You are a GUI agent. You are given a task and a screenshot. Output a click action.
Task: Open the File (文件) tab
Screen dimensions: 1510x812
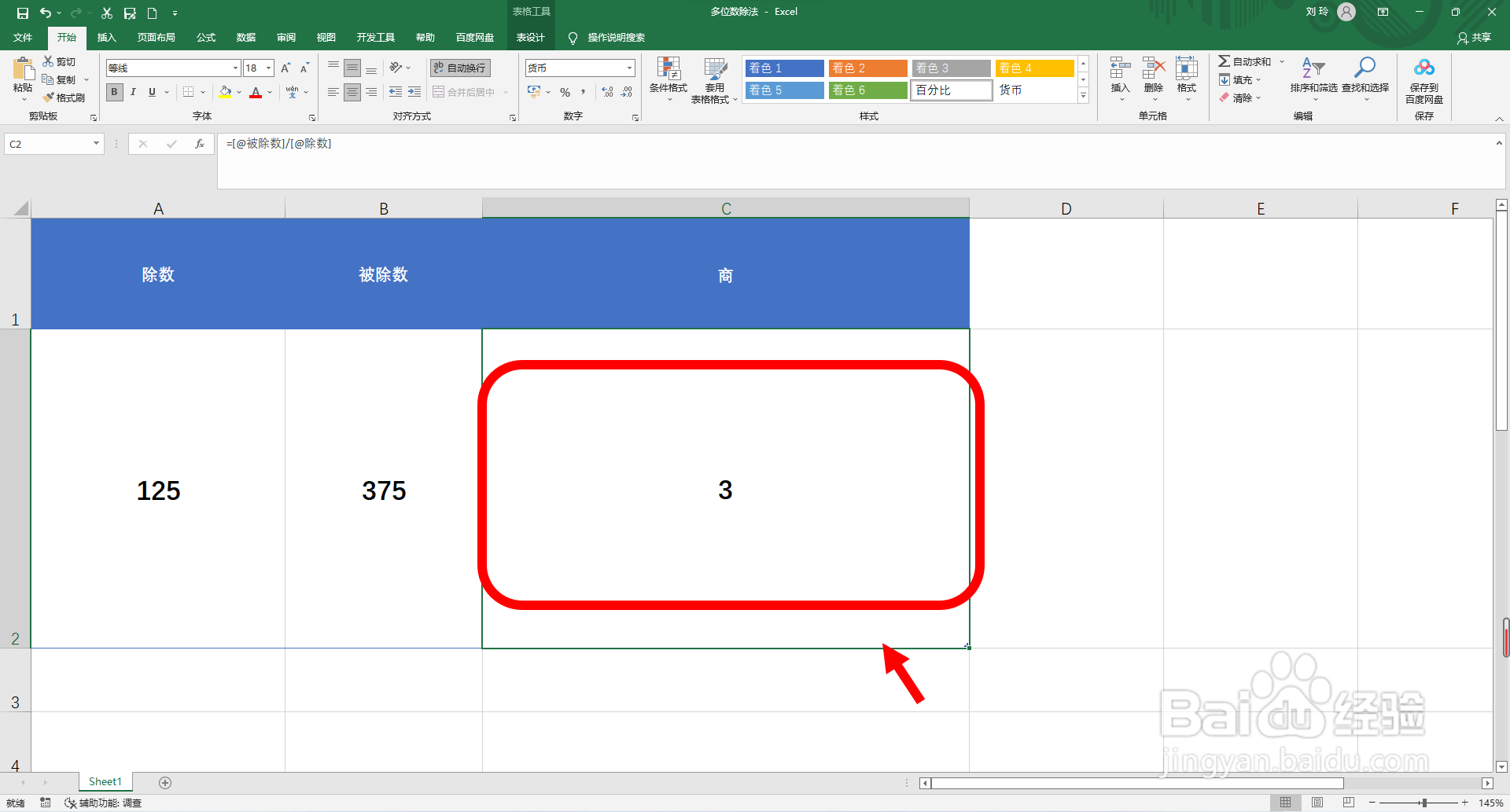[x=23, y=38]
